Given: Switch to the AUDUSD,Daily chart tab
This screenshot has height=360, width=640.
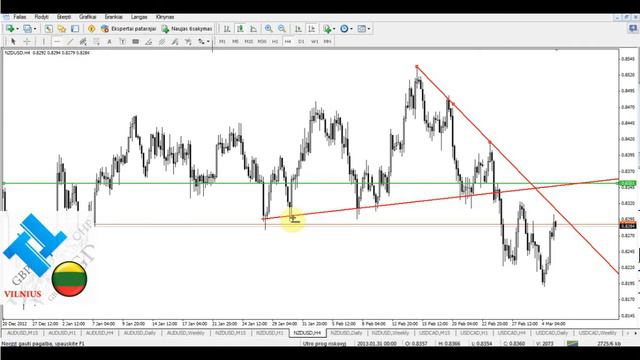Looking at the screenshot, I should (139, 333).
